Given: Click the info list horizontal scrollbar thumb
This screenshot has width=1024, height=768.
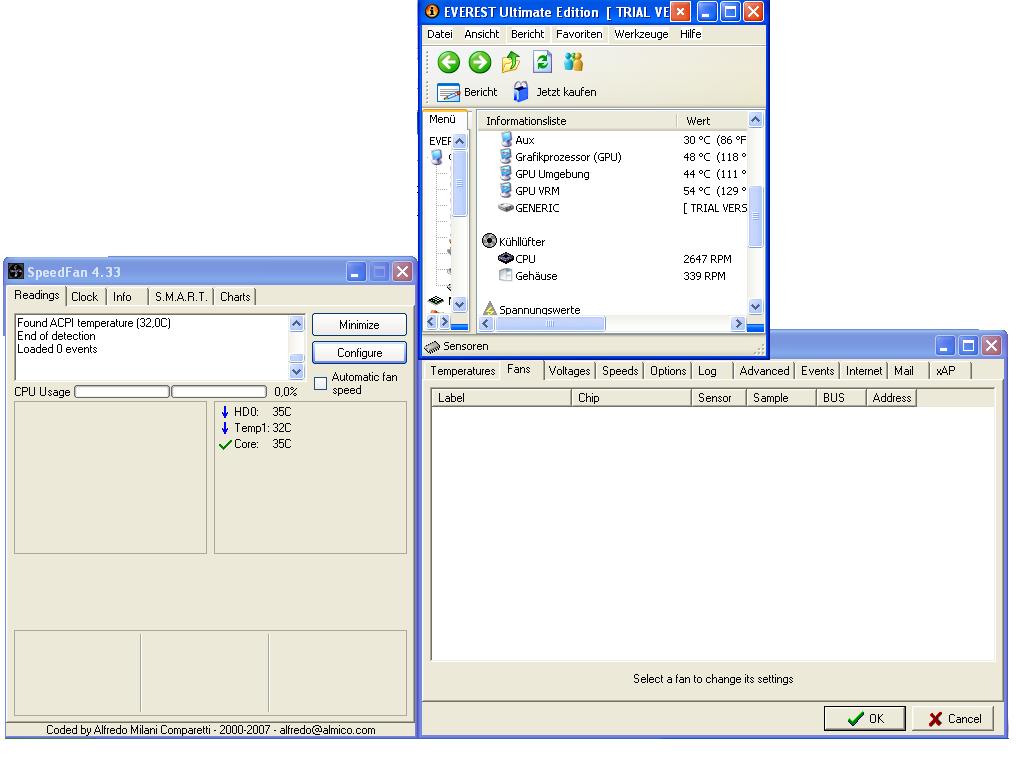Looking at the screenshot, I should pyautogui.click(x=550, y=323).
